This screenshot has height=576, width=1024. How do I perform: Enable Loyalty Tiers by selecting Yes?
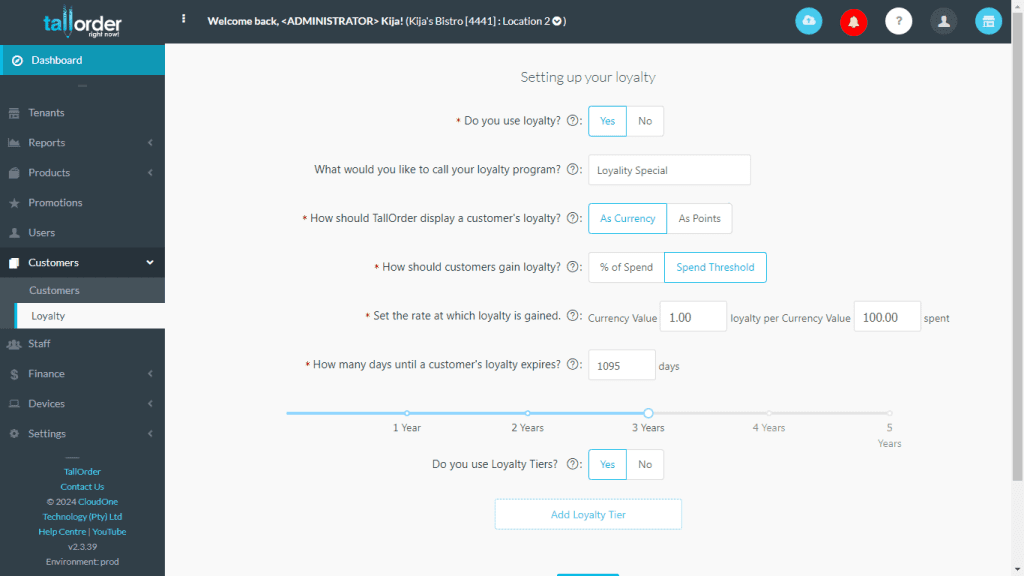click(x=607, y=464)
